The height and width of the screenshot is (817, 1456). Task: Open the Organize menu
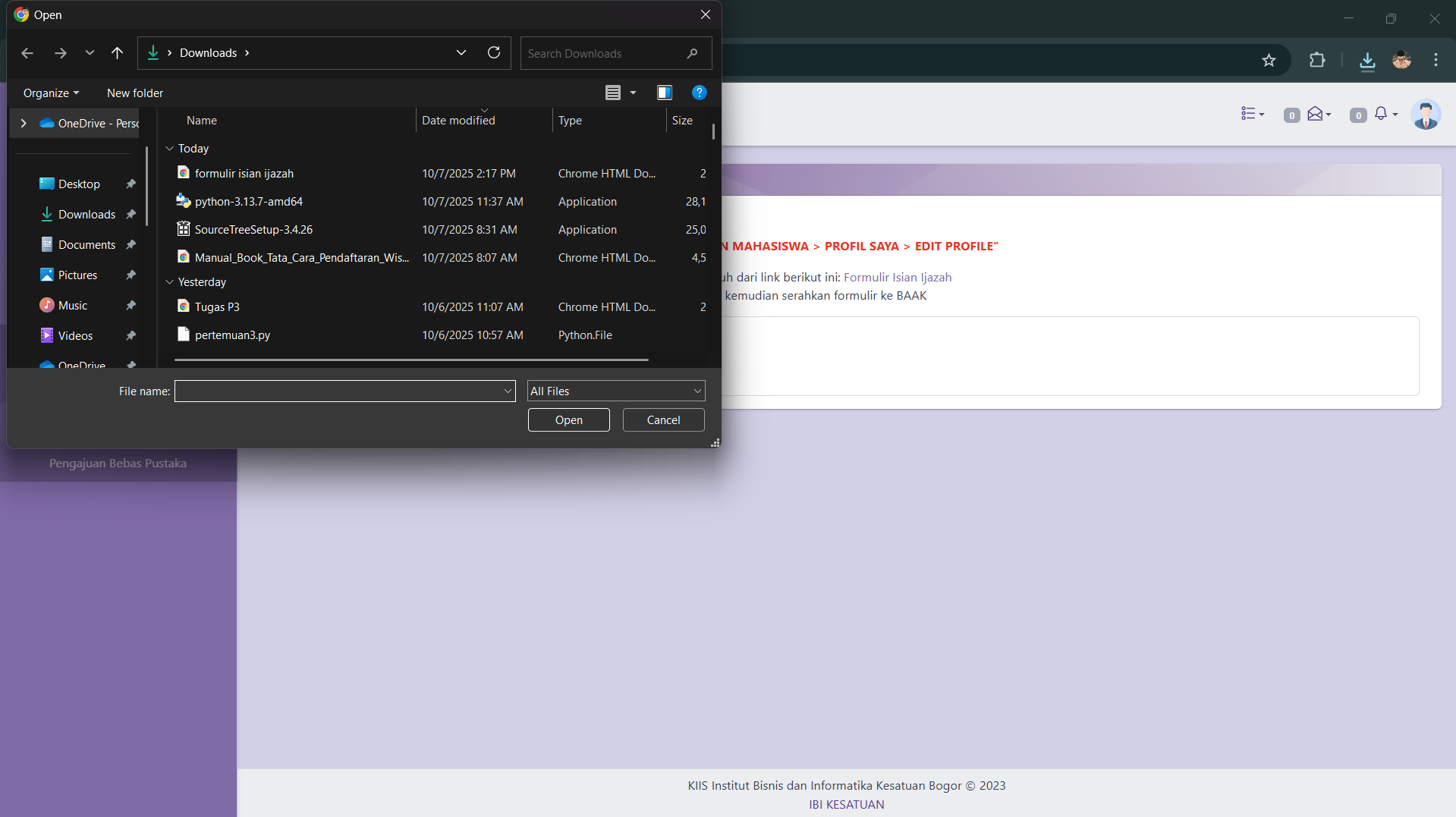(51, 93)
